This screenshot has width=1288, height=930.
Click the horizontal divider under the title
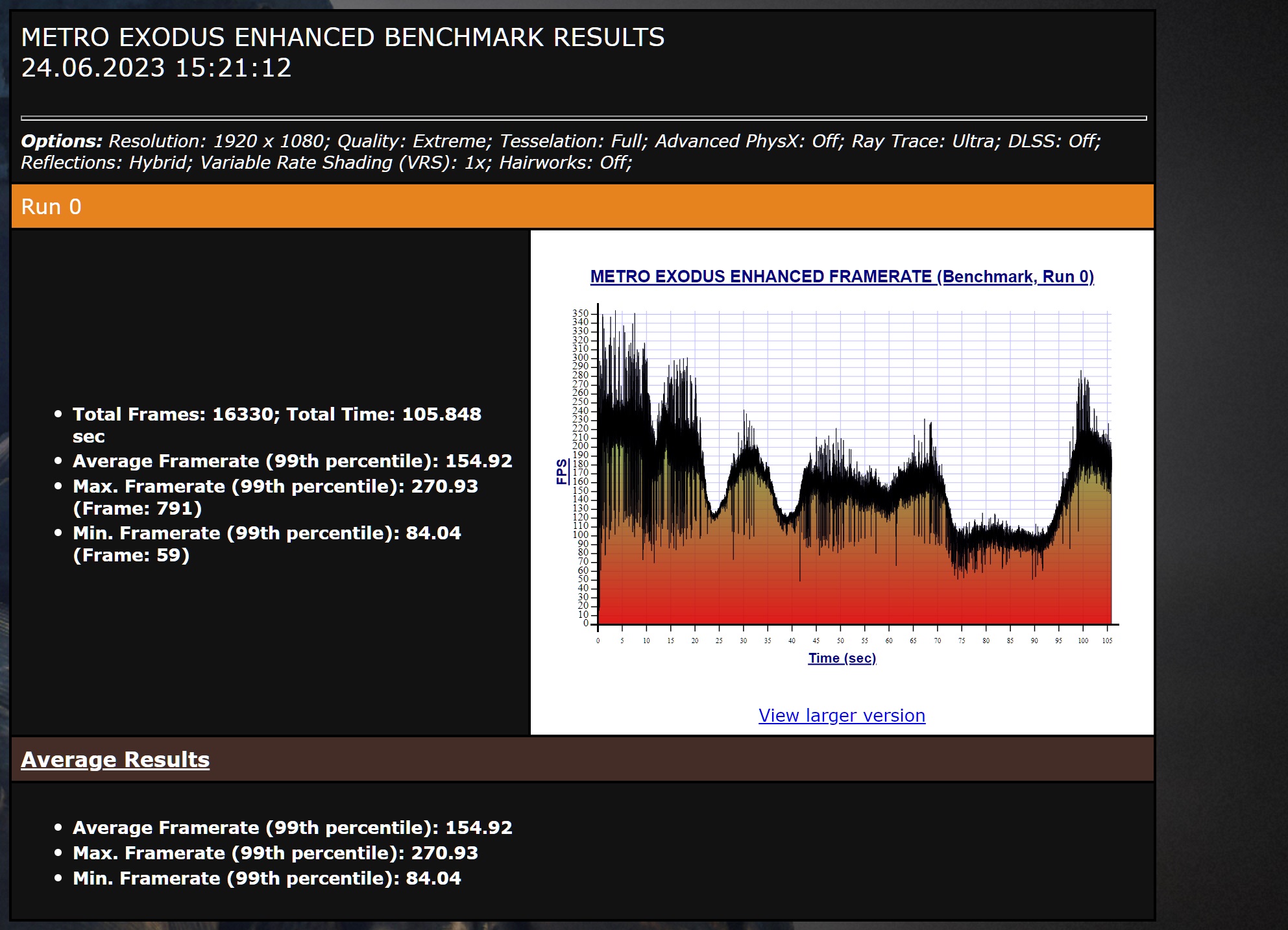click(x=583, y=118)
